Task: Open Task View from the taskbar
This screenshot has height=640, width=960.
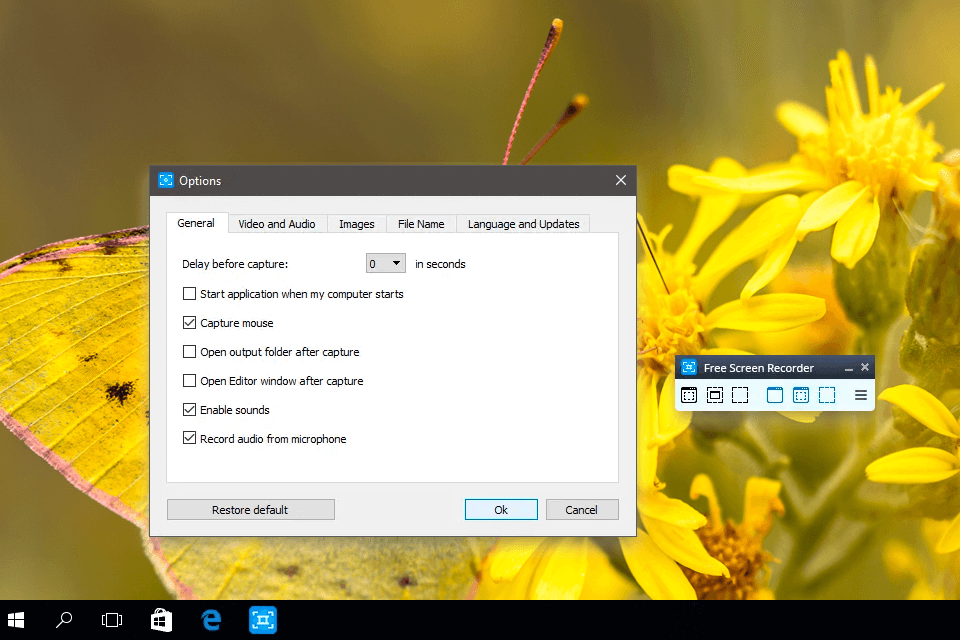Action: [x=112, y=620]
